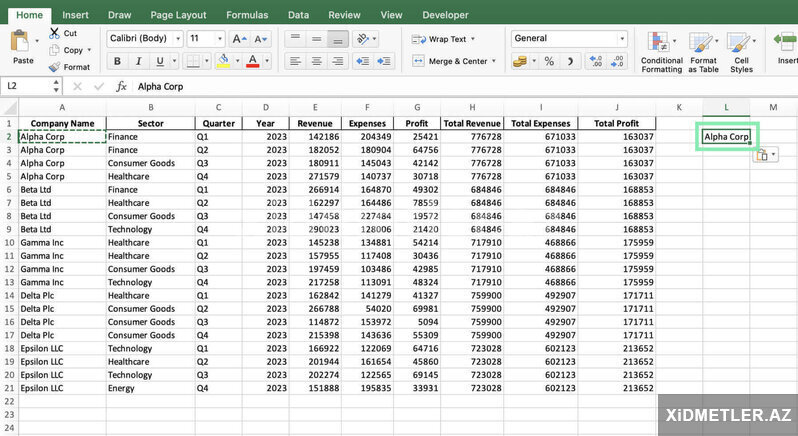
Task: Toggle underline formatting
Action: [x=160, y=62]
